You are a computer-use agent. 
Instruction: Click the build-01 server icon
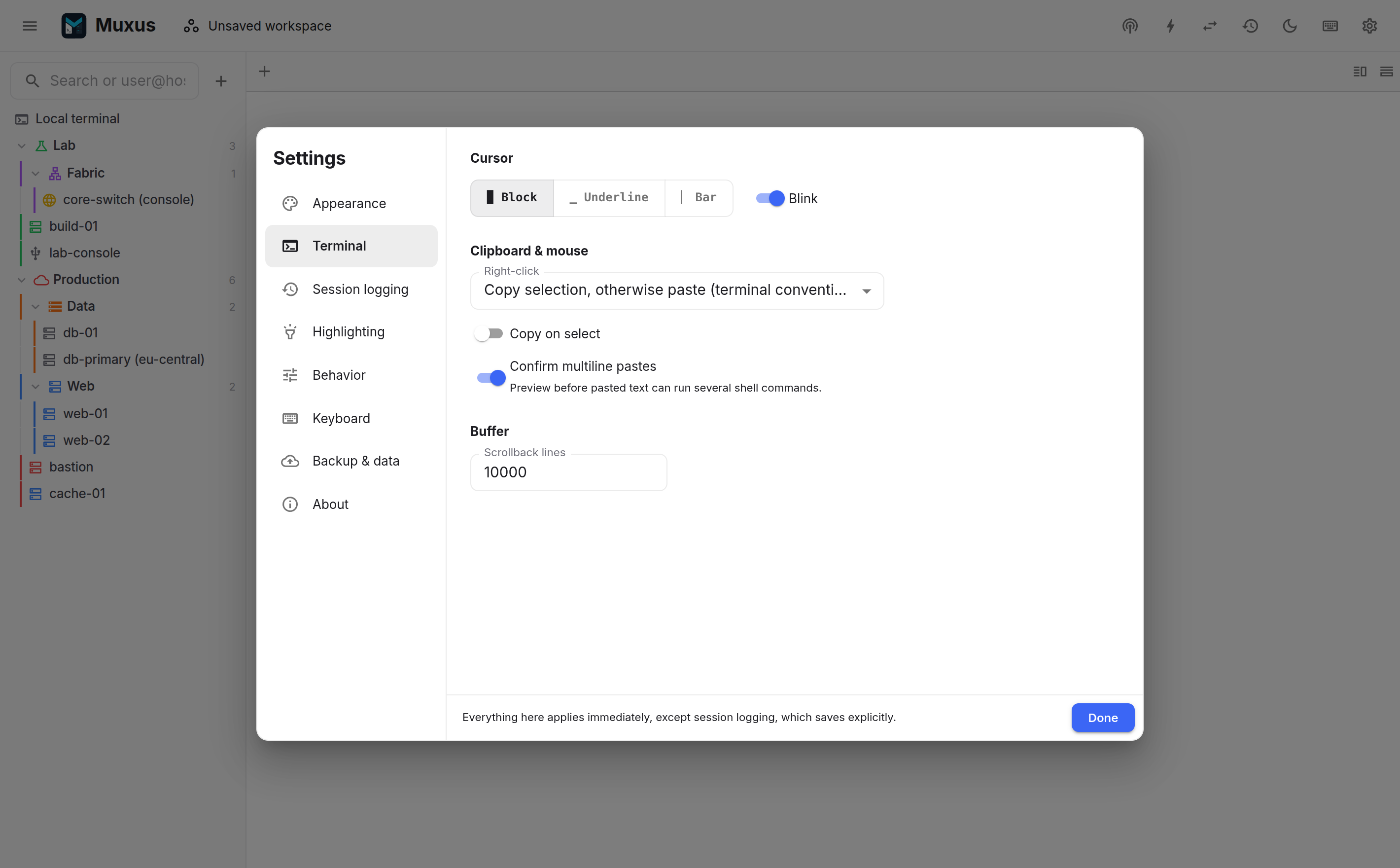pyautogui.click(x=35, y=227)
